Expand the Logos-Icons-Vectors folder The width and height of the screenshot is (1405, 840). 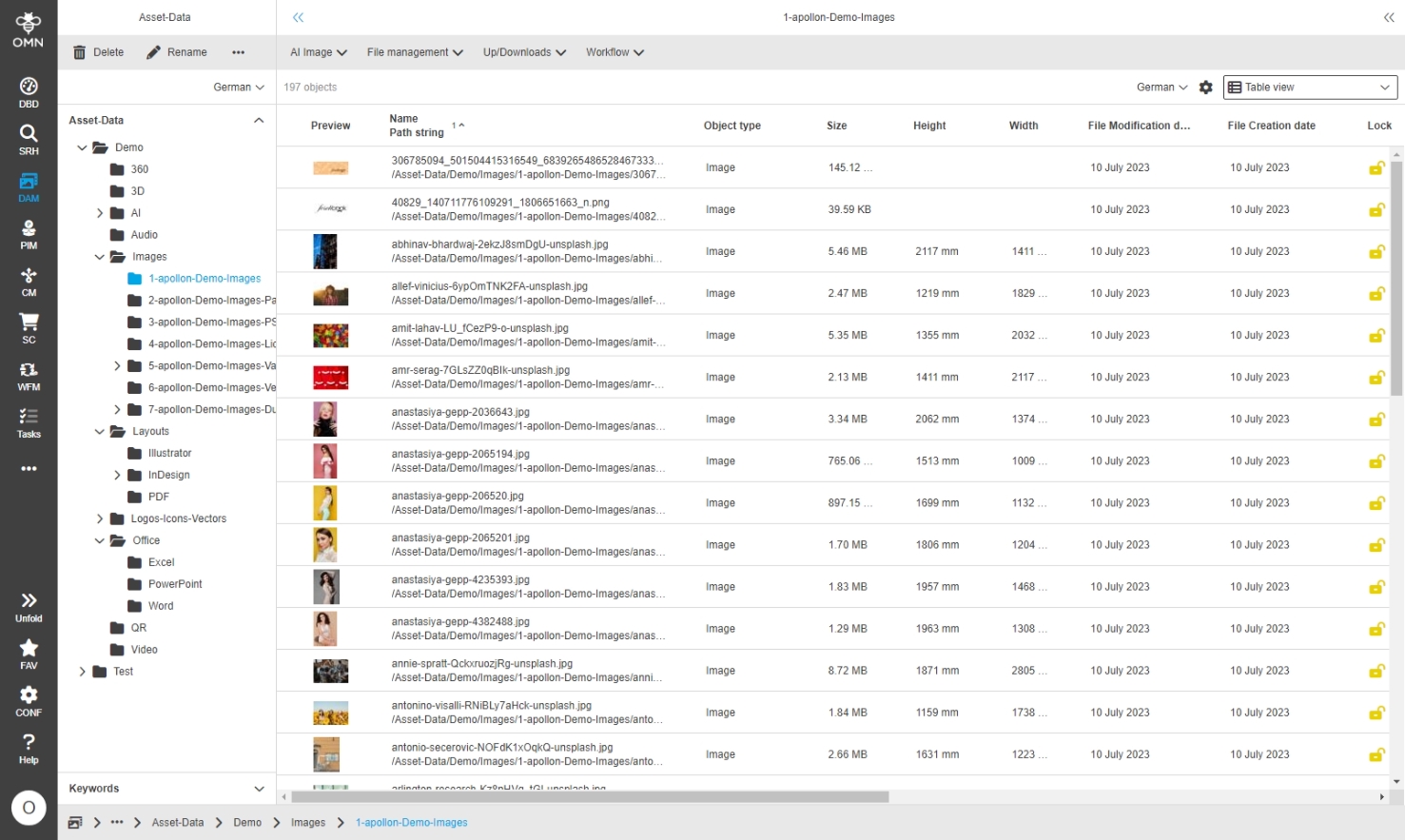coord(100,519)
